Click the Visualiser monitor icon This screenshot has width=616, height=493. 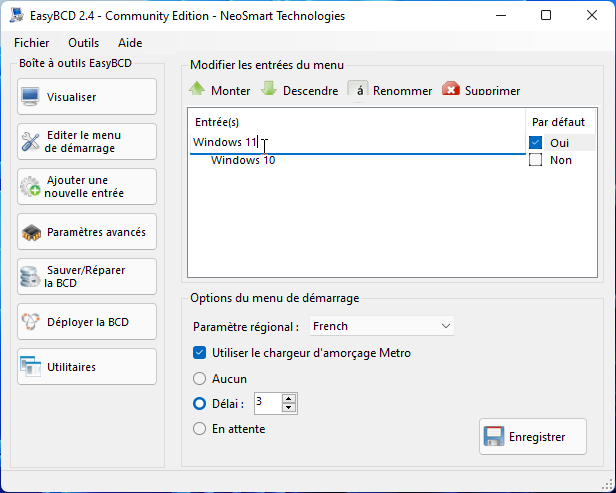(30, 97)
